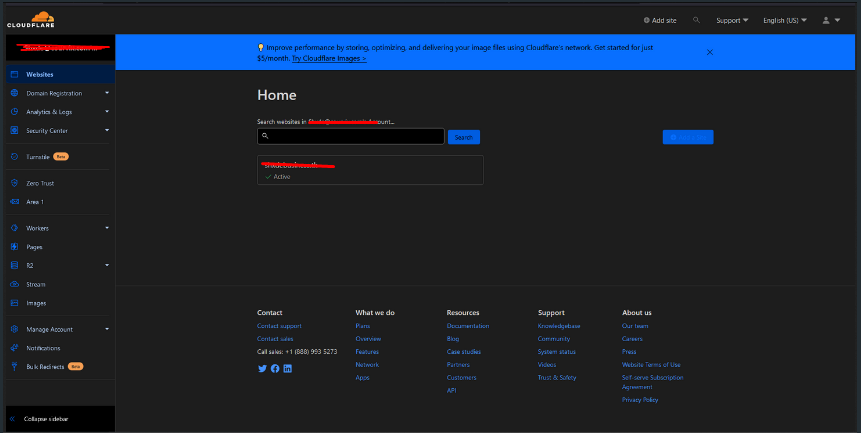This screenshot has width=861, height=433.
Task: Click the Cloudflare logo
Action: [x=31, y=20]
